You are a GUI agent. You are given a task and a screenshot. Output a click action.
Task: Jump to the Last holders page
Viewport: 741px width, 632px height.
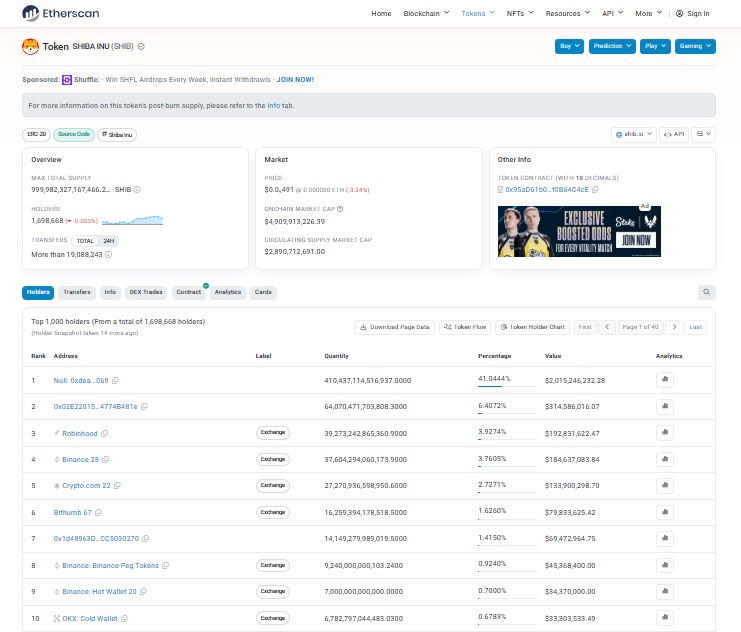(696, 327)
